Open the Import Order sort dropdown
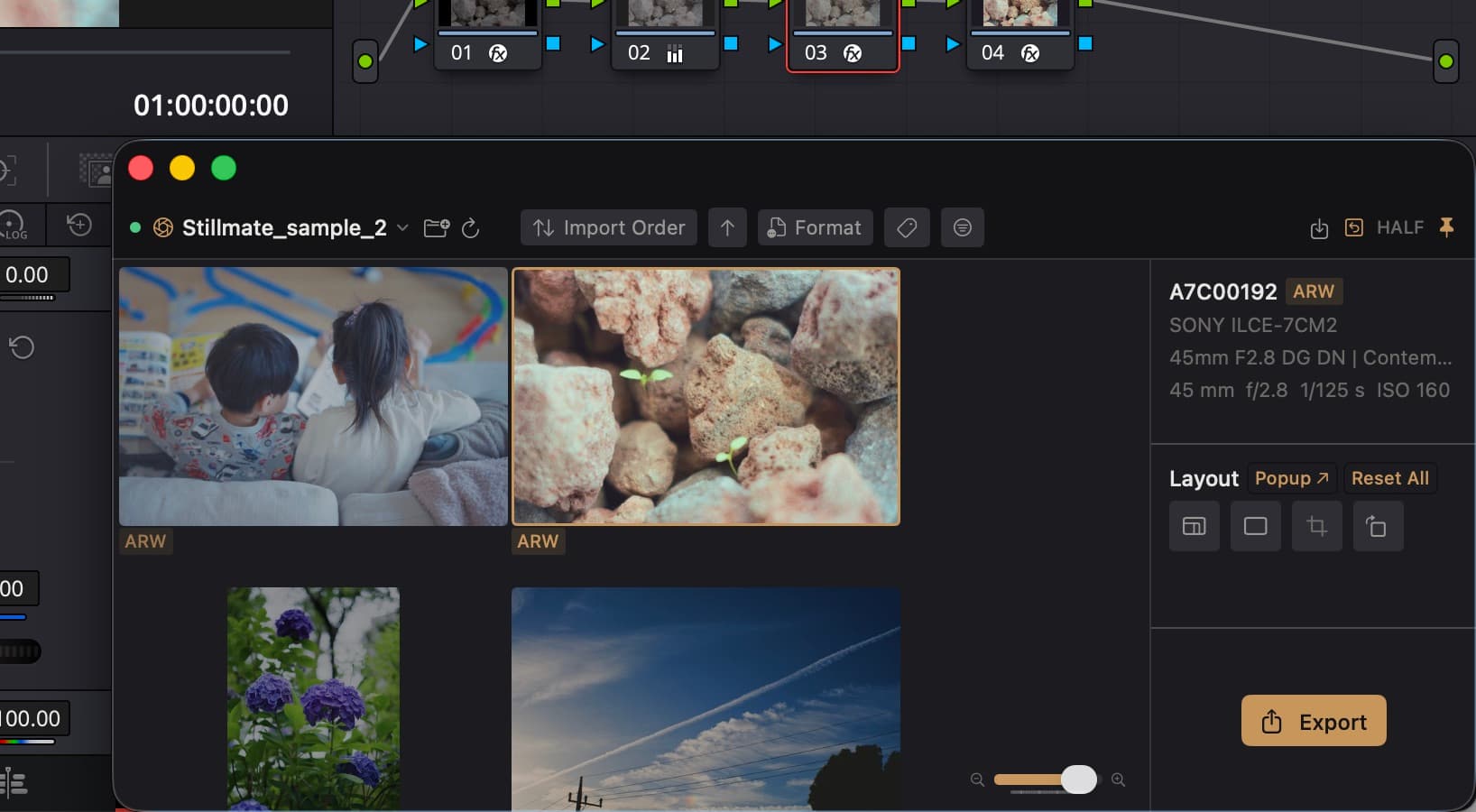Image resolution: width=1476 pixels, height=812 pixels. pyautogui.click(x=609, y=227)
